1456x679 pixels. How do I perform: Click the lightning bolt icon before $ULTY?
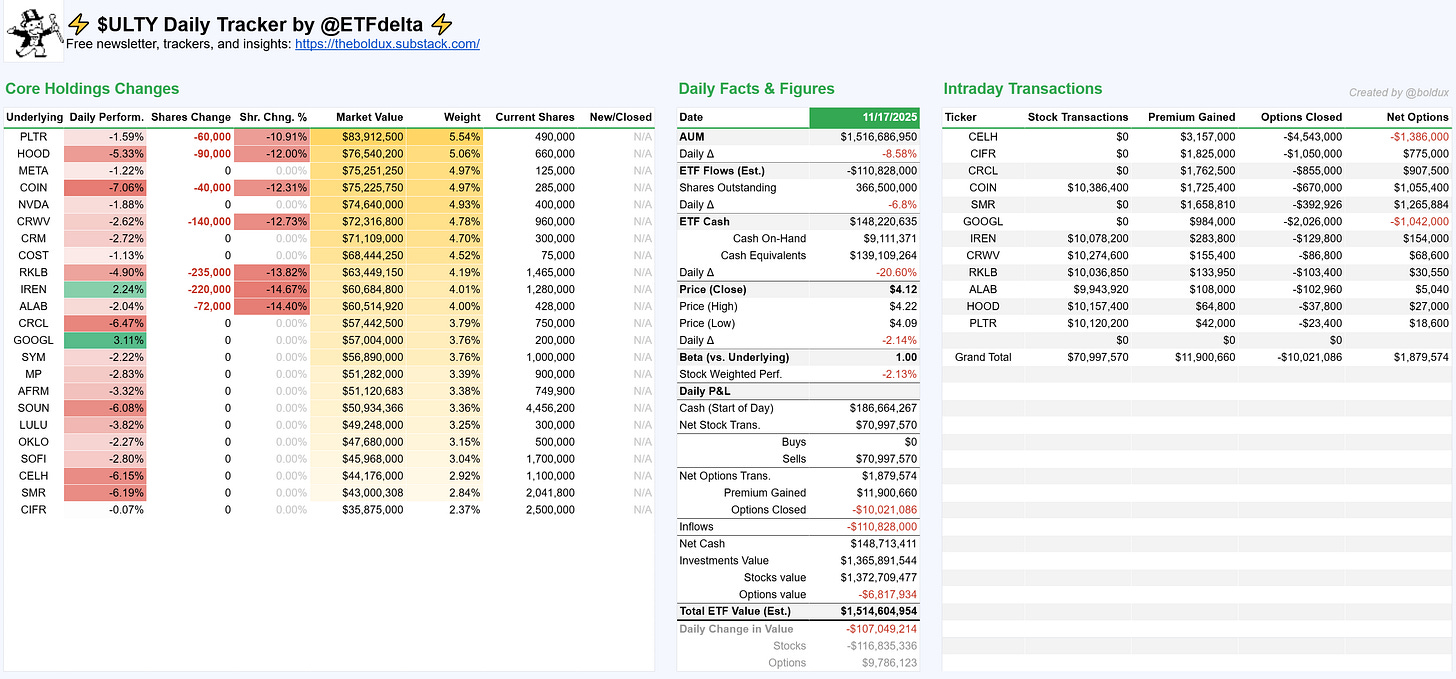pos(80,25)
